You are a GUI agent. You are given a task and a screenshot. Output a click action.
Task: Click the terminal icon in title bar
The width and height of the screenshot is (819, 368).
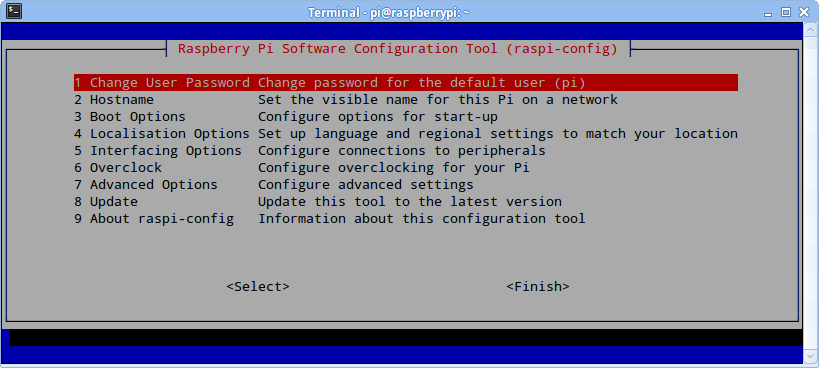coord(14,11)
